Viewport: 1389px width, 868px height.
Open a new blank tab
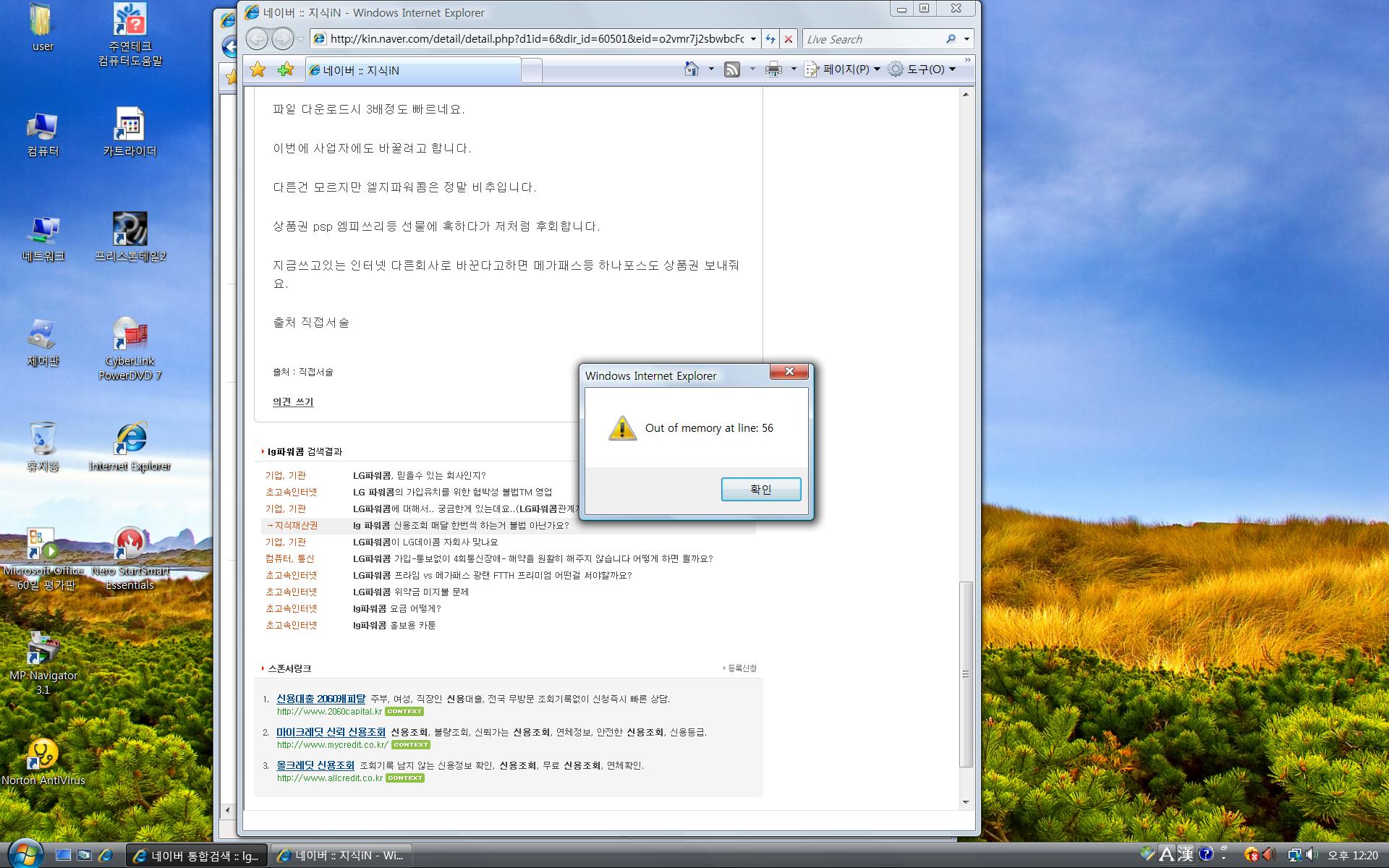click(531, 71)
